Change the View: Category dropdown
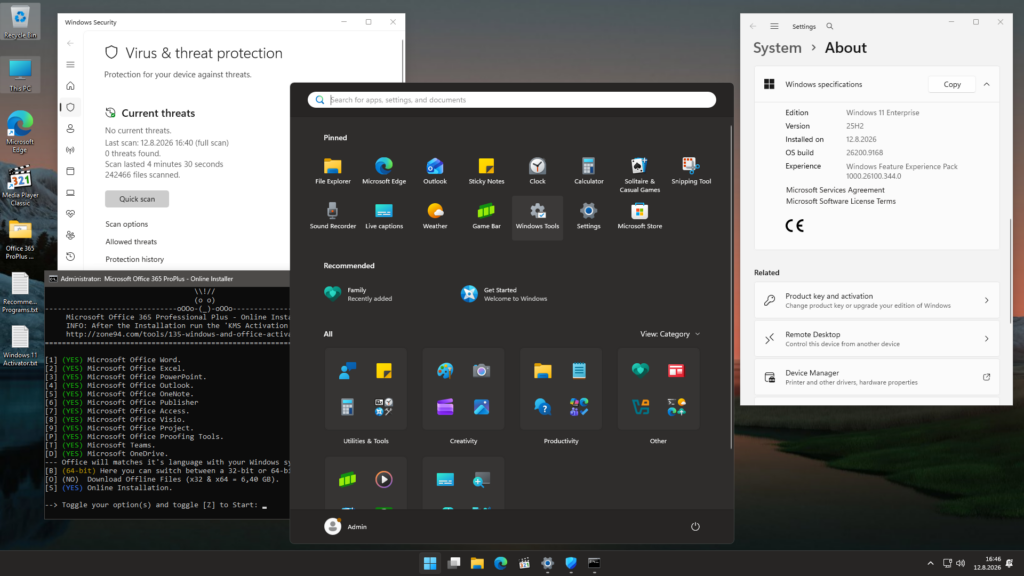The image size is (1024, 576). point(670,334)
